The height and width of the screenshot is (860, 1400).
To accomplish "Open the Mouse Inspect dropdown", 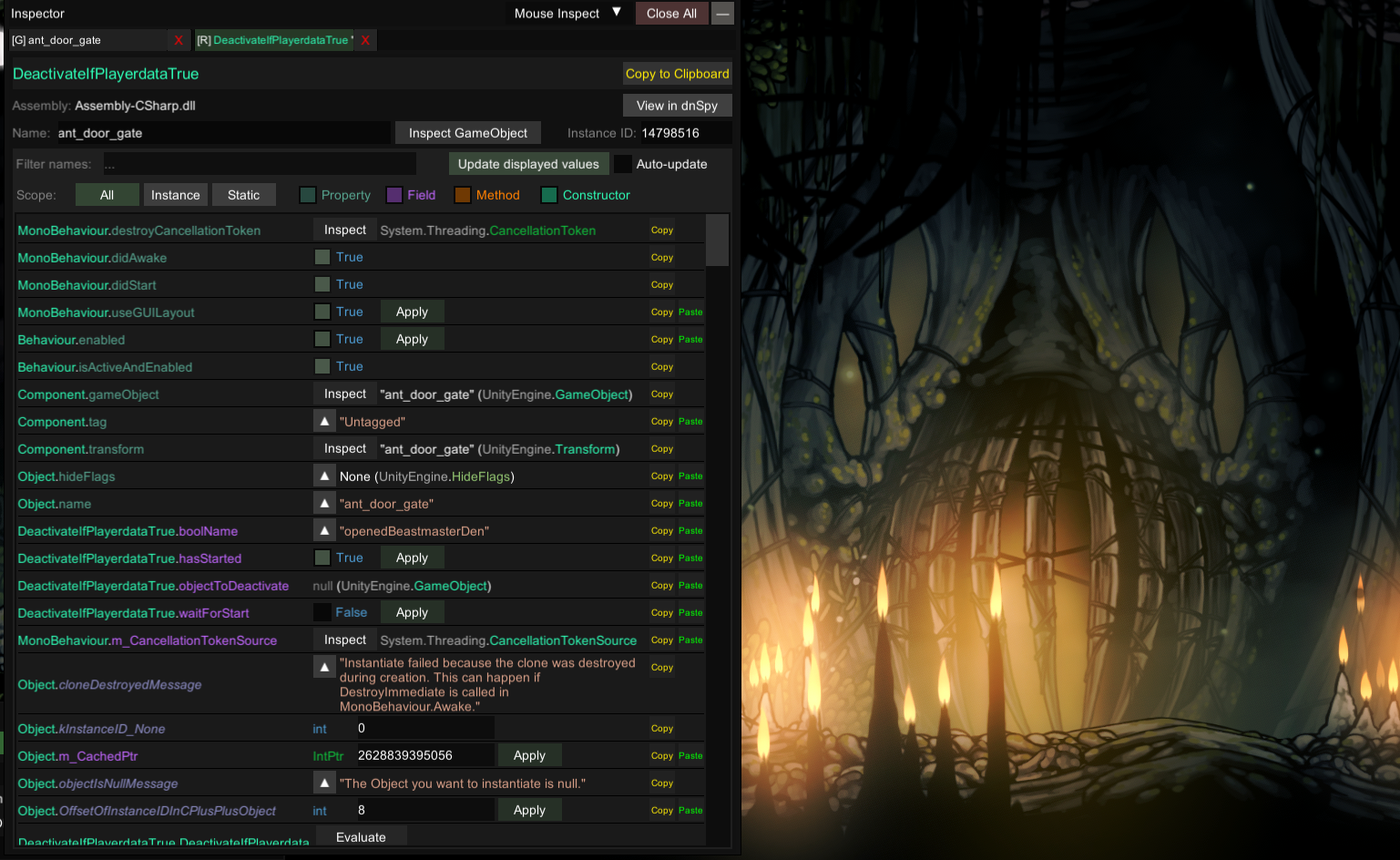I will tap(567, 14).
